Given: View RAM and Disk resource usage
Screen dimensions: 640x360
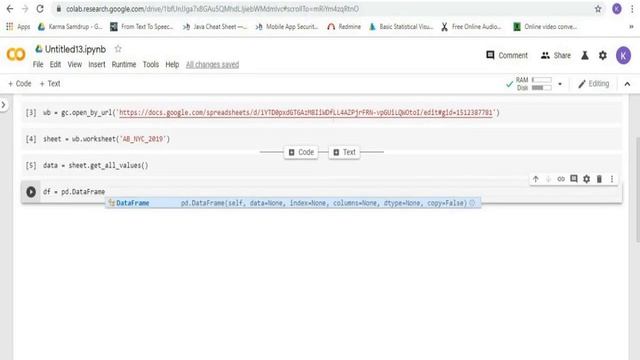Looking at the screenshot, I should click(534, 84).
